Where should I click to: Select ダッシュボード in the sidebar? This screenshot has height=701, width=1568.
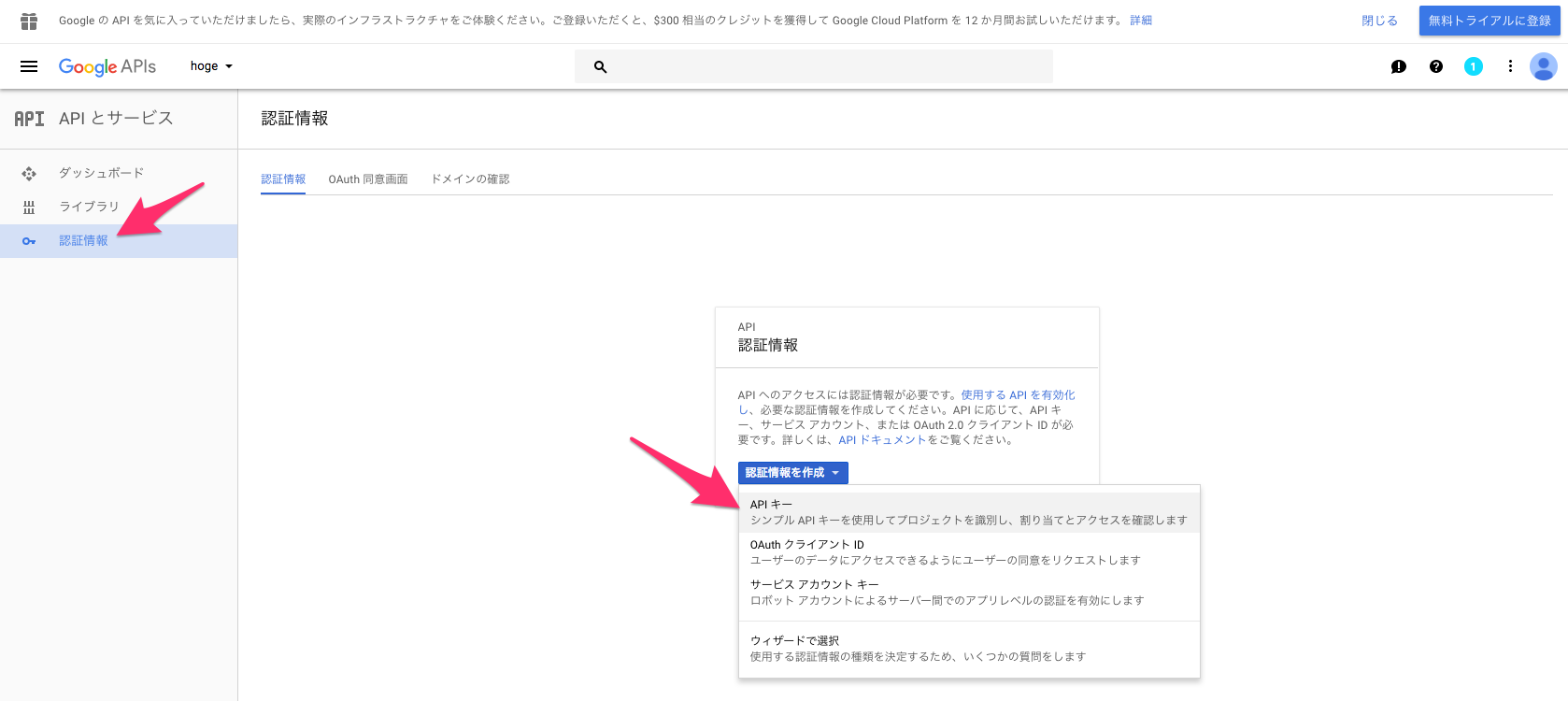click(x=119, y=173)
